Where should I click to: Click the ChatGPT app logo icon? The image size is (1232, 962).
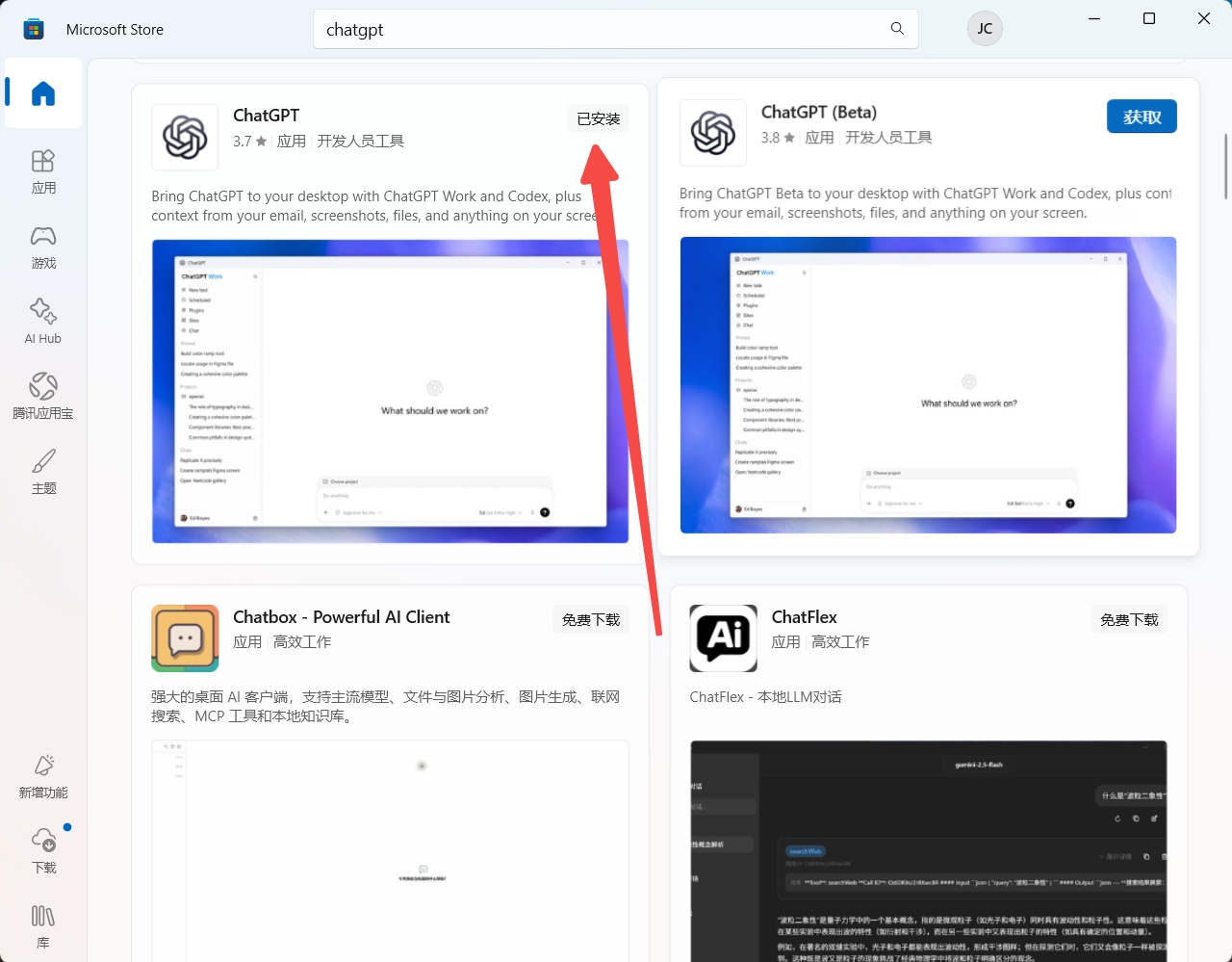(185, 137)
